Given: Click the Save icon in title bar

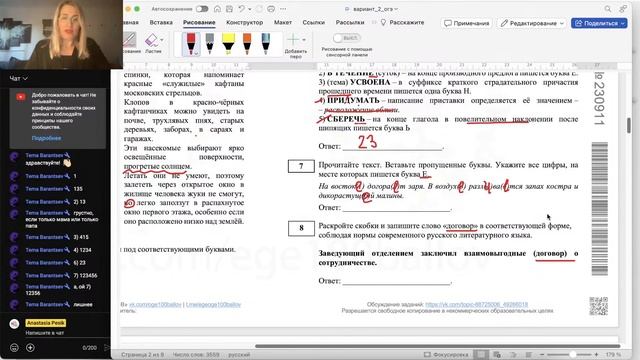Looking at the screenshot, I should click(x=229, y=9).
